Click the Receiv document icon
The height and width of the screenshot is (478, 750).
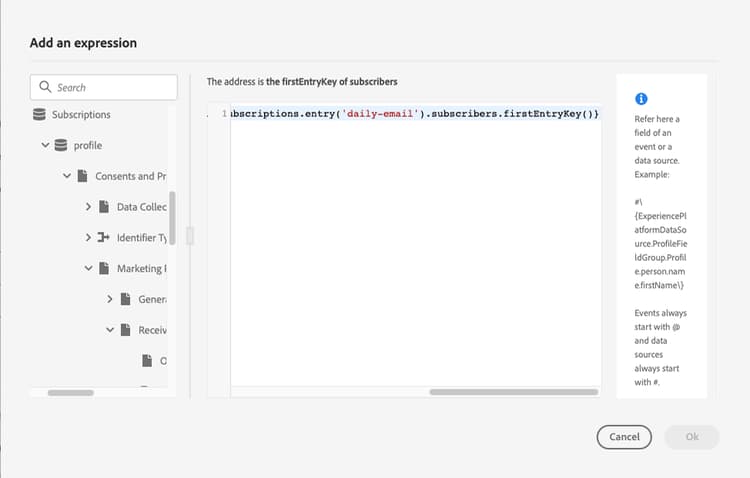[125, 330]
